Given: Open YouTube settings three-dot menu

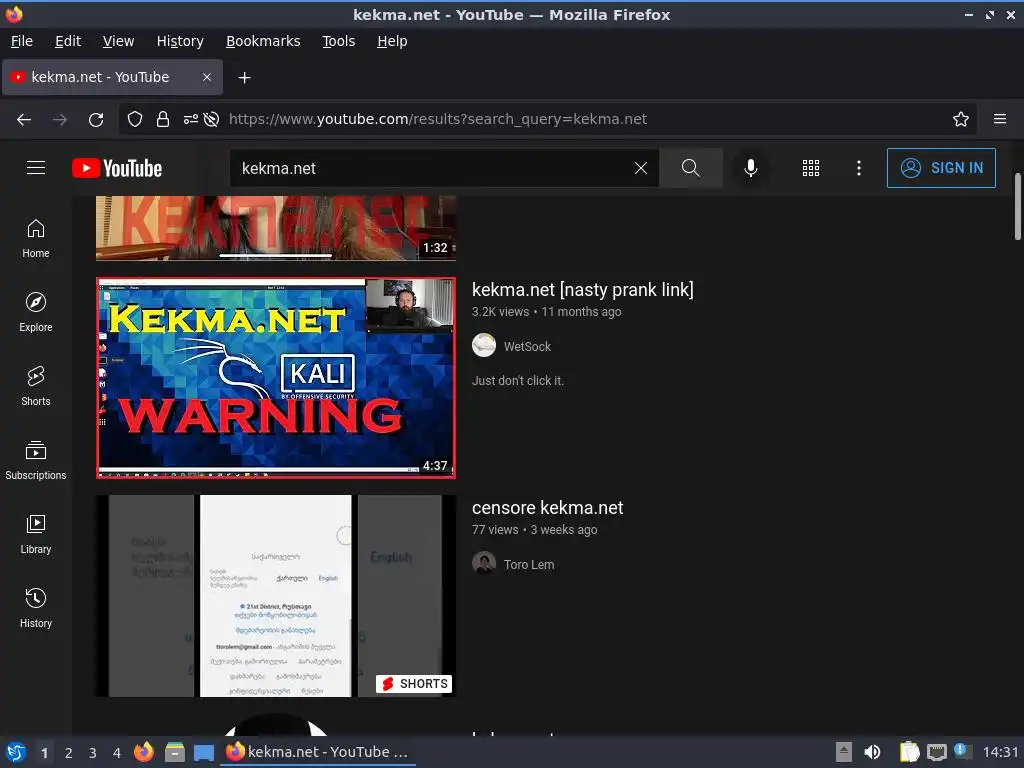Looking at the screenshot, I should pyautogui.click(x=859, y=168).
